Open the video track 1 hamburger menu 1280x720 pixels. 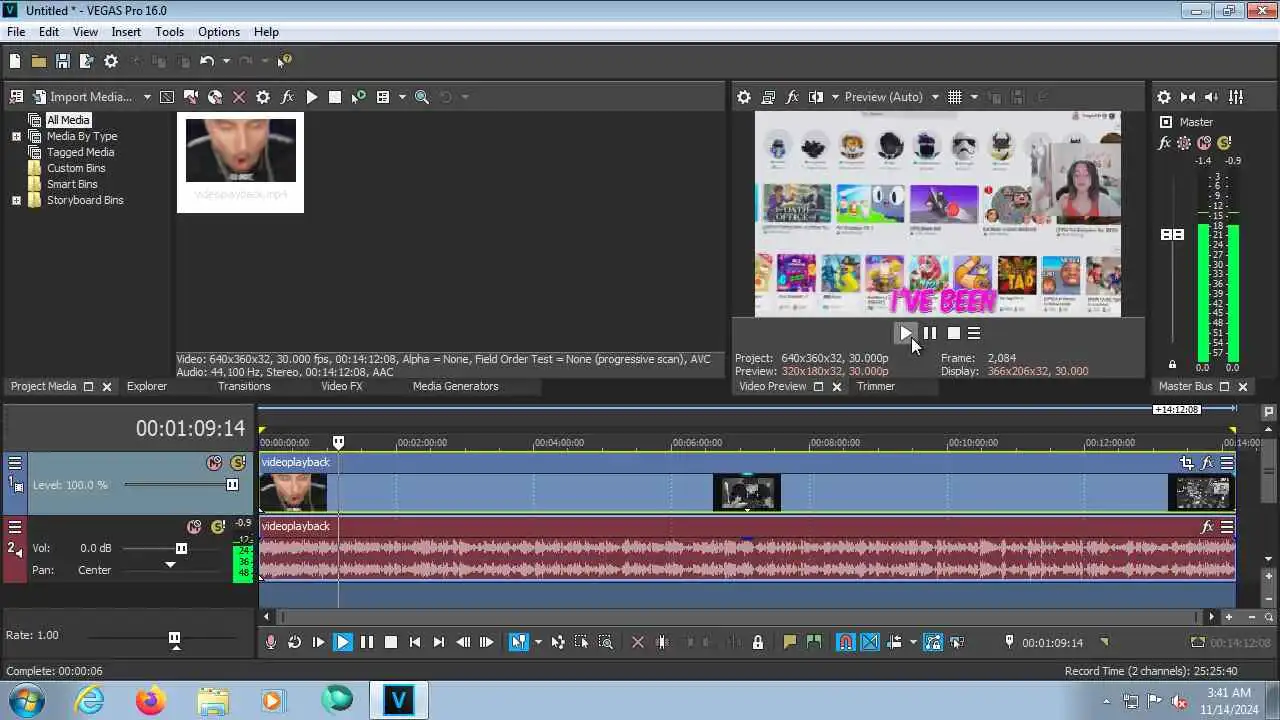click(x=15, y=463)
